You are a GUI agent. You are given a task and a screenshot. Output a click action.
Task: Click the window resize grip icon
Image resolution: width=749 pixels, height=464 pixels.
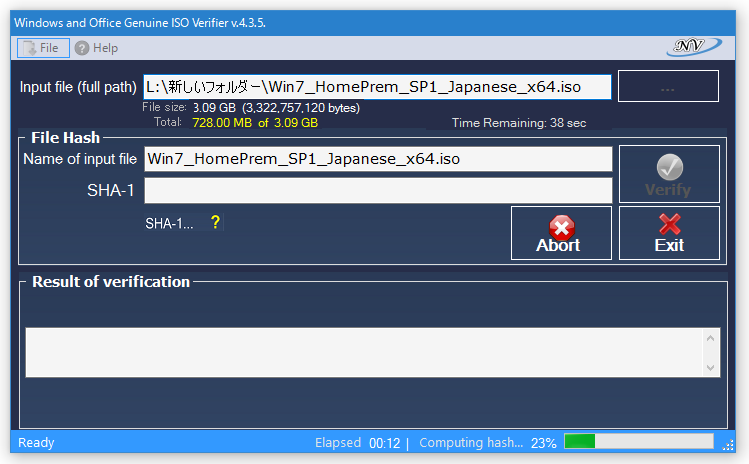click(x=728, y=445)
